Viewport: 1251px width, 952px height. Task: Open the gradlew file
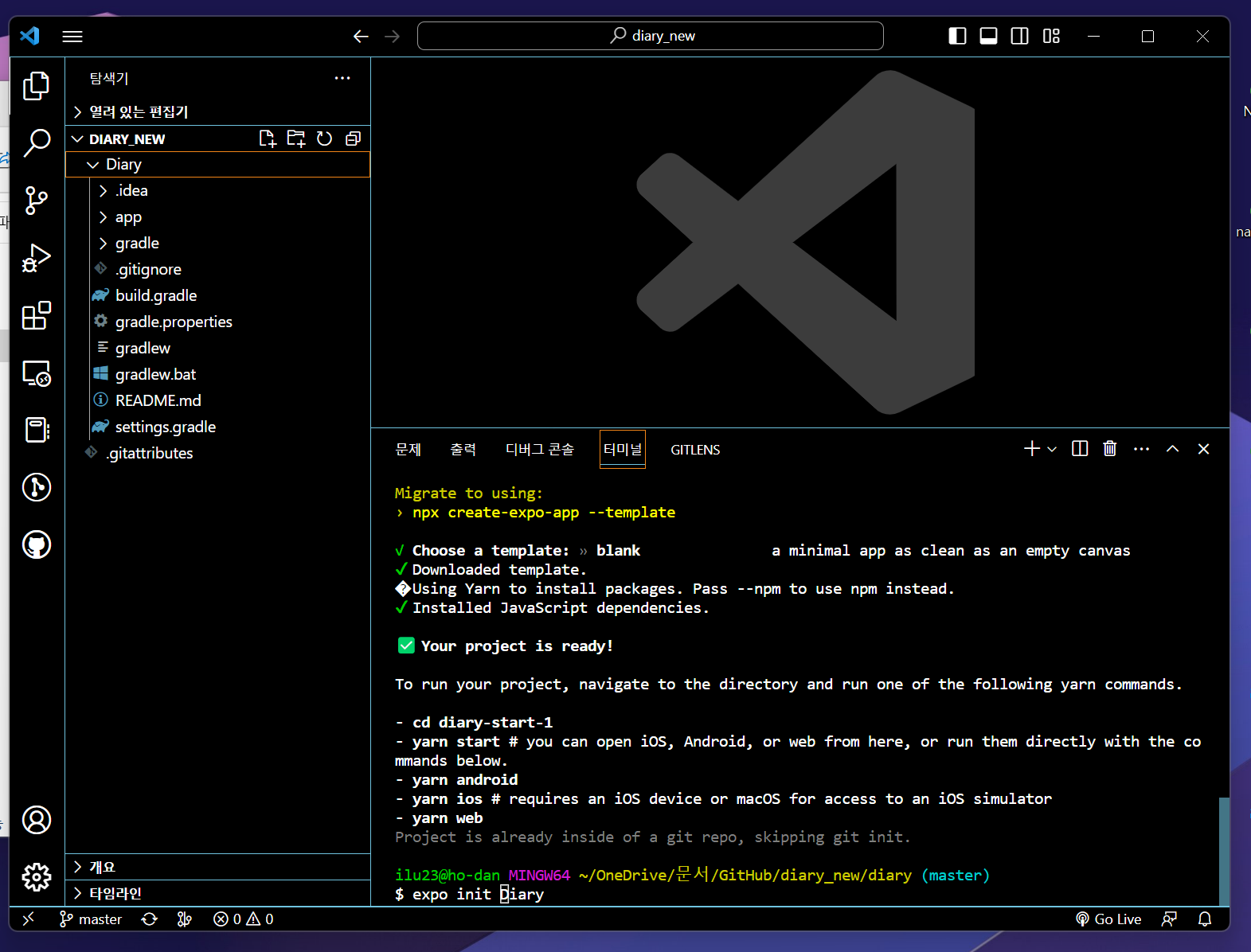click(x=217, y=349)
